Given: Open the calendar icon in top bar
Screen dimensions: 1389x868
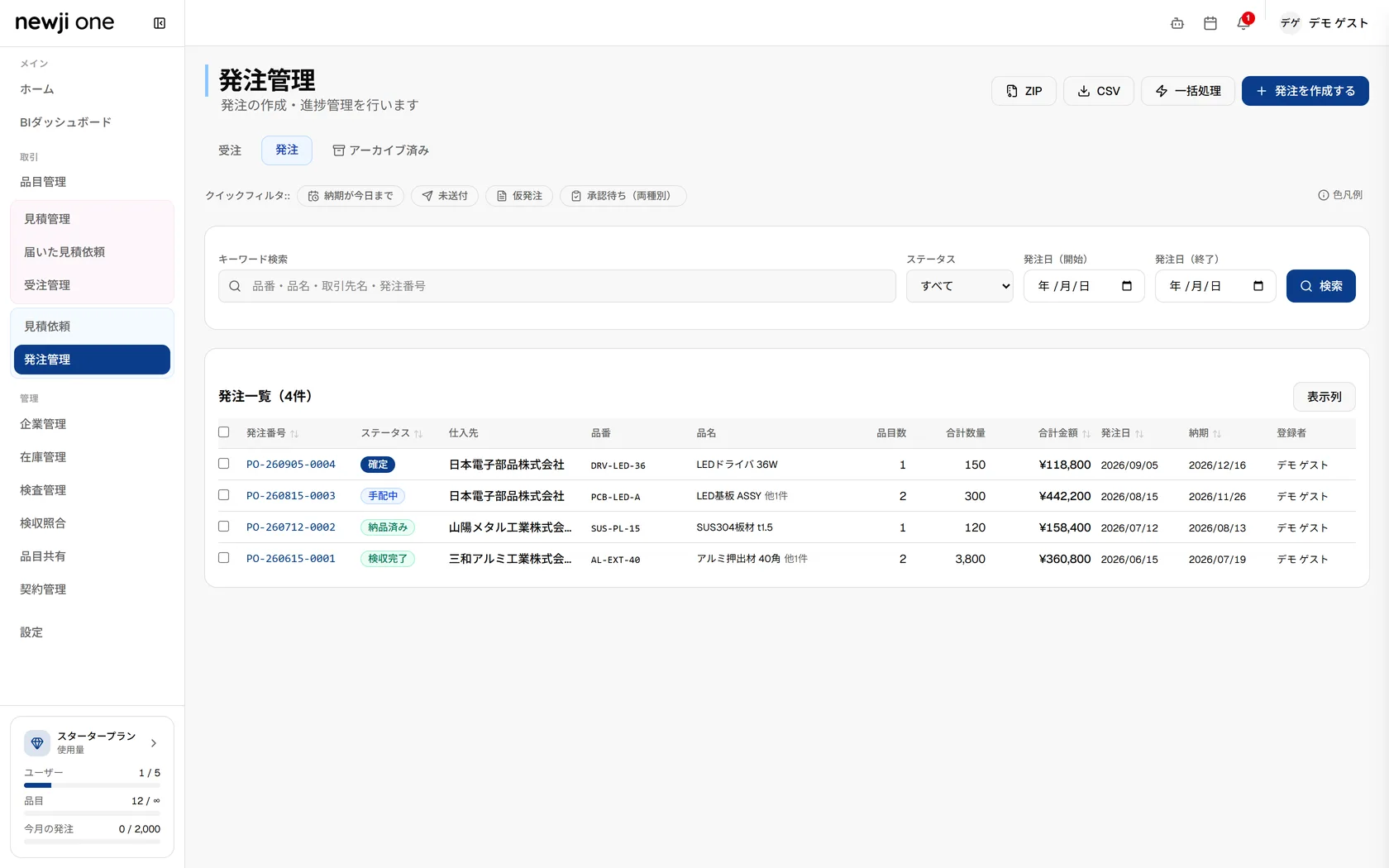Looking at the screenshot, I should (1210, 23).
